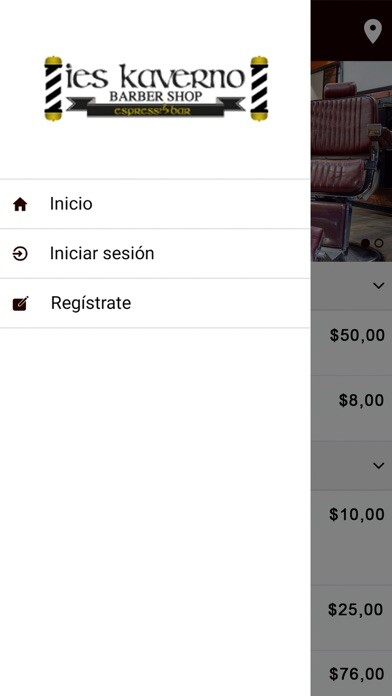
Task: Select the $50,00 service row
Action: pyautogui.click(x=351, y=343)
